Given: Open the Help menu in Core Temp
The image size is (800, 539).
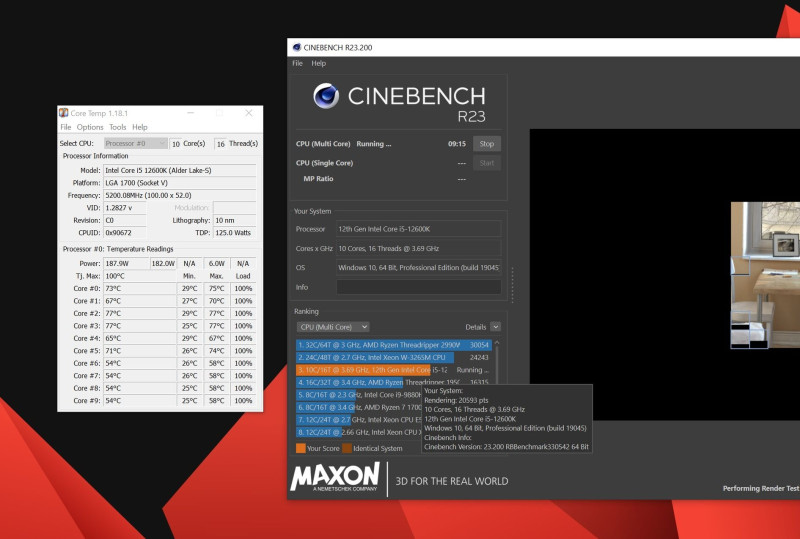Looking at the screenshot, I should pyautogui.click(x=140, y=127).
